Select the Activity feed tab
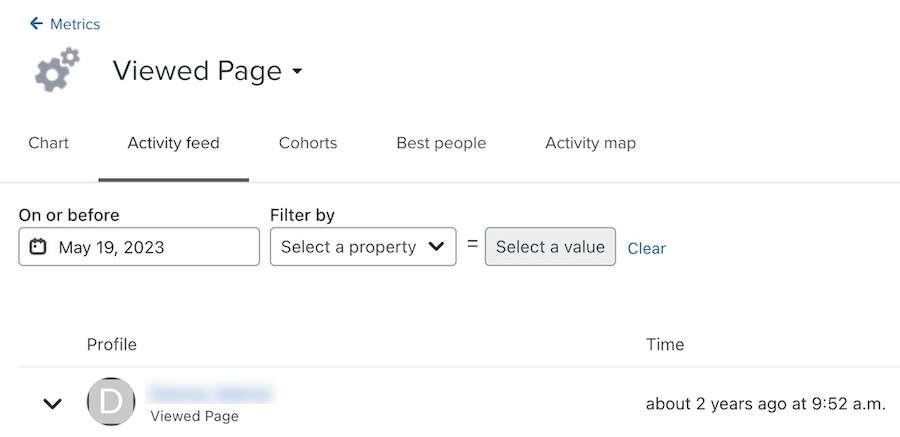The image size is (900, 437). 173,143
